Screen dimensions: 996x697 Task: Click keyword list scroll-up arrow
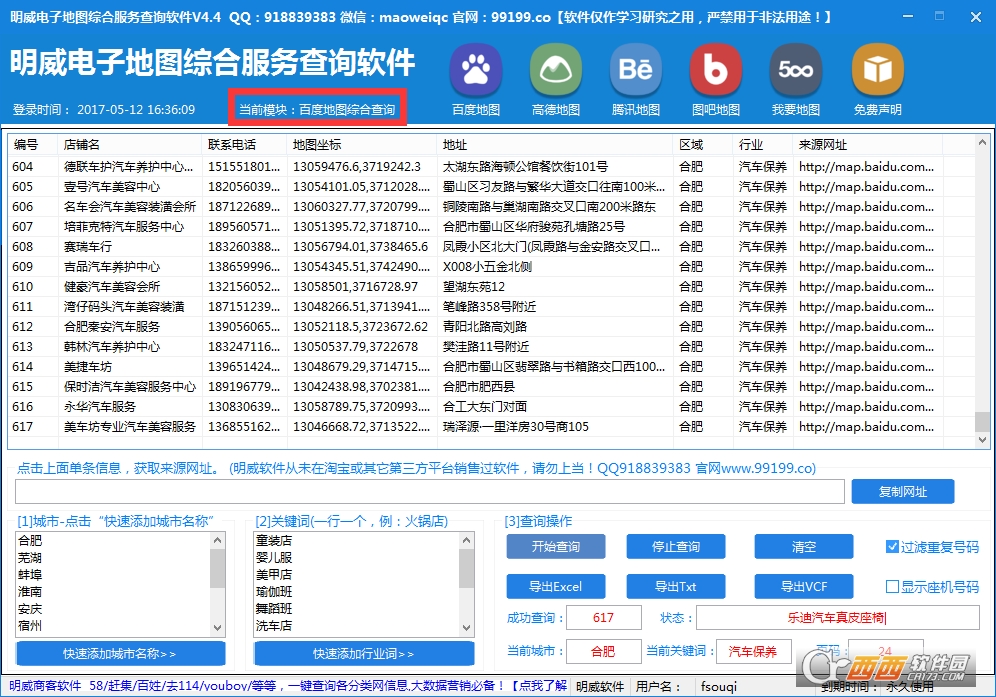tap(466, 540)
